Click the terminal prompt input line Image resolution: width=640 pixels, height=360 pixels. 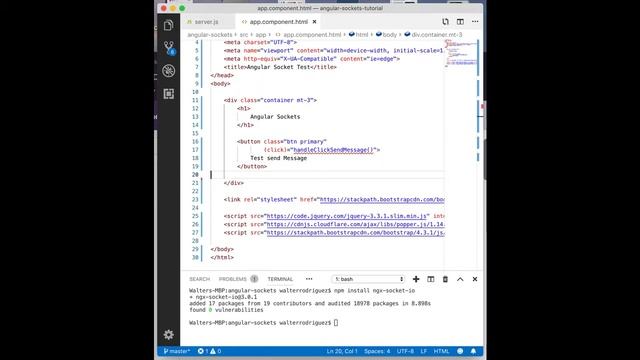[x=264, y=323]
